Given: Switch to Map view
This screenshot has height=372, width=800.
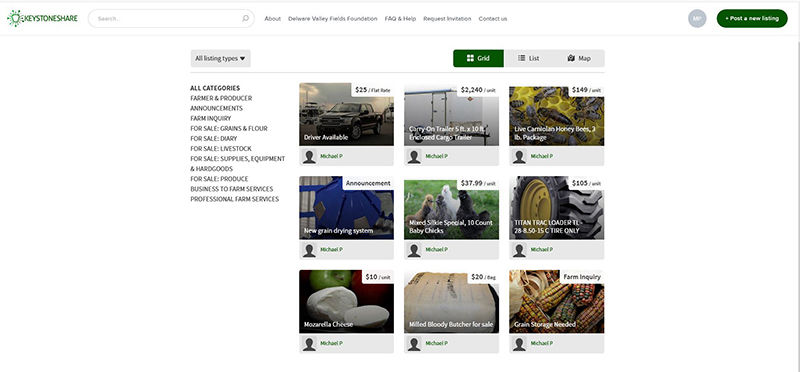Looking at the screenshot, I should (579, 58).
